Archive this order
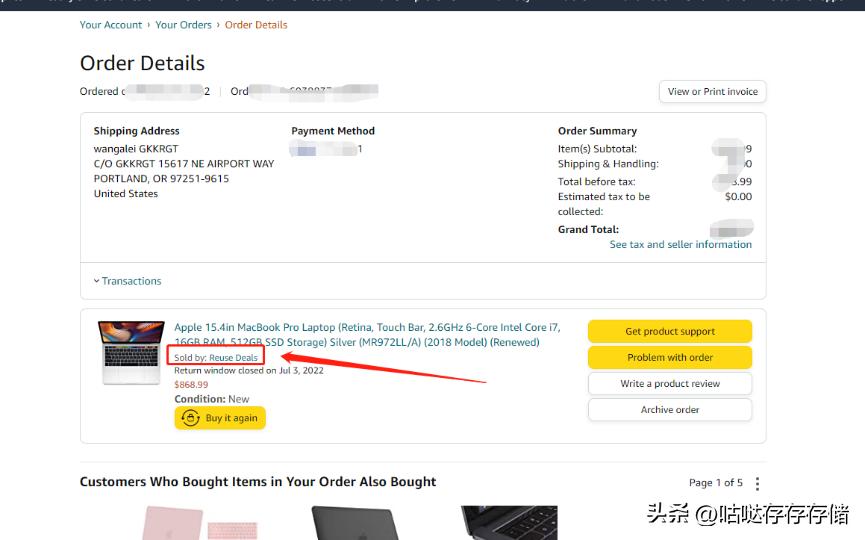 click(670, 410)
